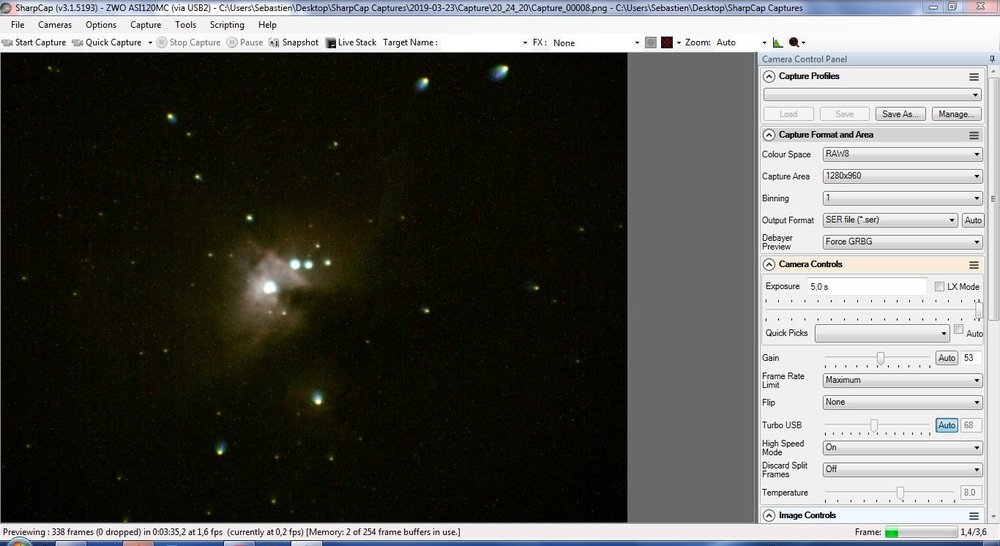1000x546 pixels.
Task: Click the Save profile button
Action: coord(844,114)
